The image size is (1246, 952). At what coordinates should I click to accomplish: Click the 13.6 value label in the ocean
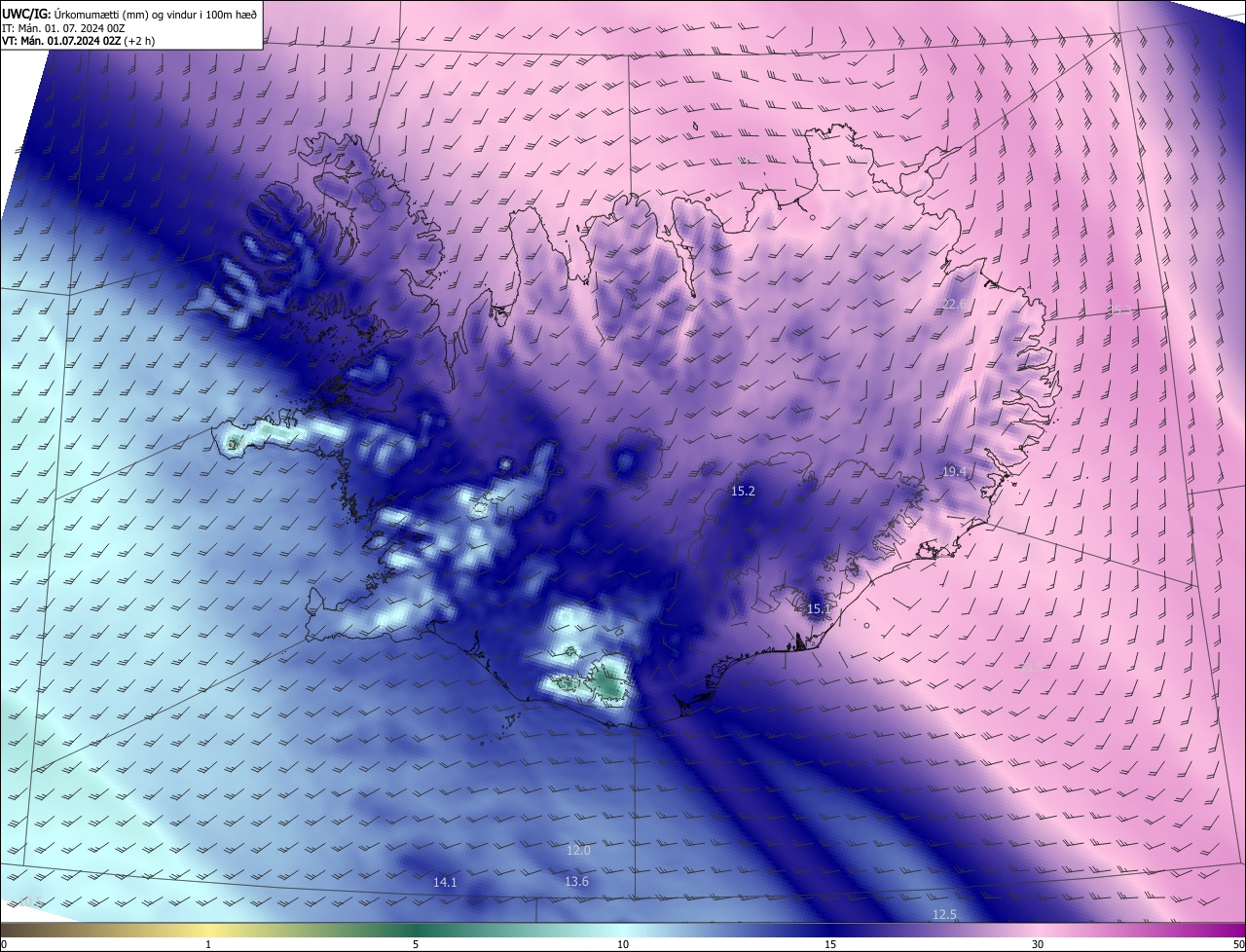click(576, 882)
